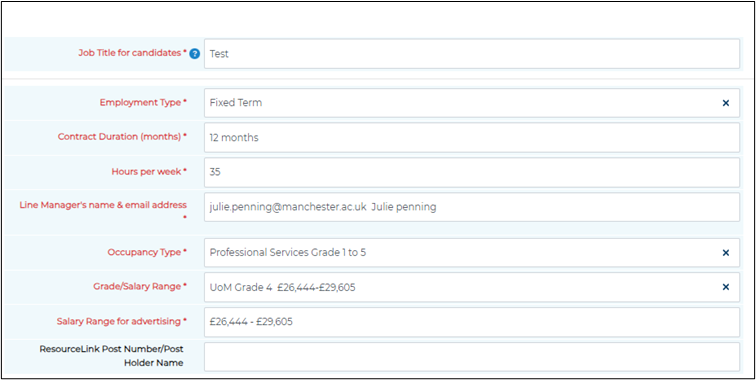The width and height of the screenshot is (756, 380).
Task: Click the Hours per week label
Action: click(x=149, y=171)
